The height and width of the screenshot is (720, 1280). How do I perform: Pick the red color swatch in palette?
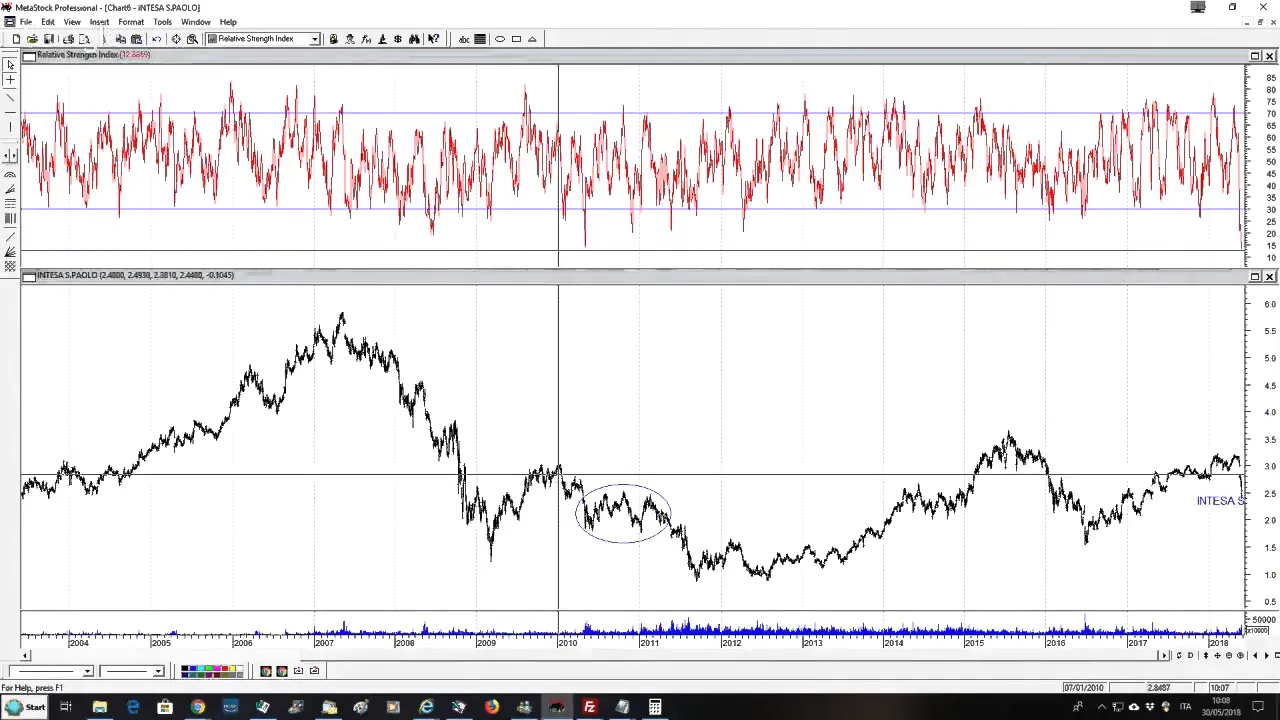click(x=225, y=668)
